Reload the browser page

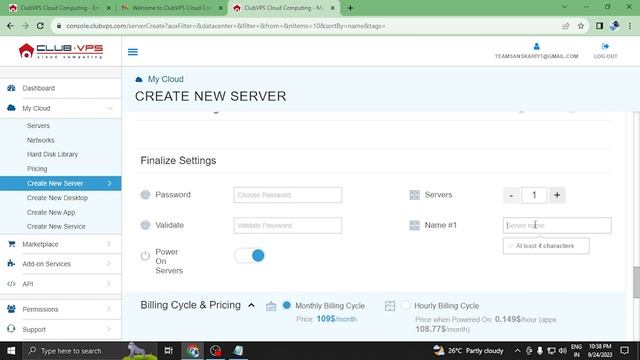click(40, 26)
